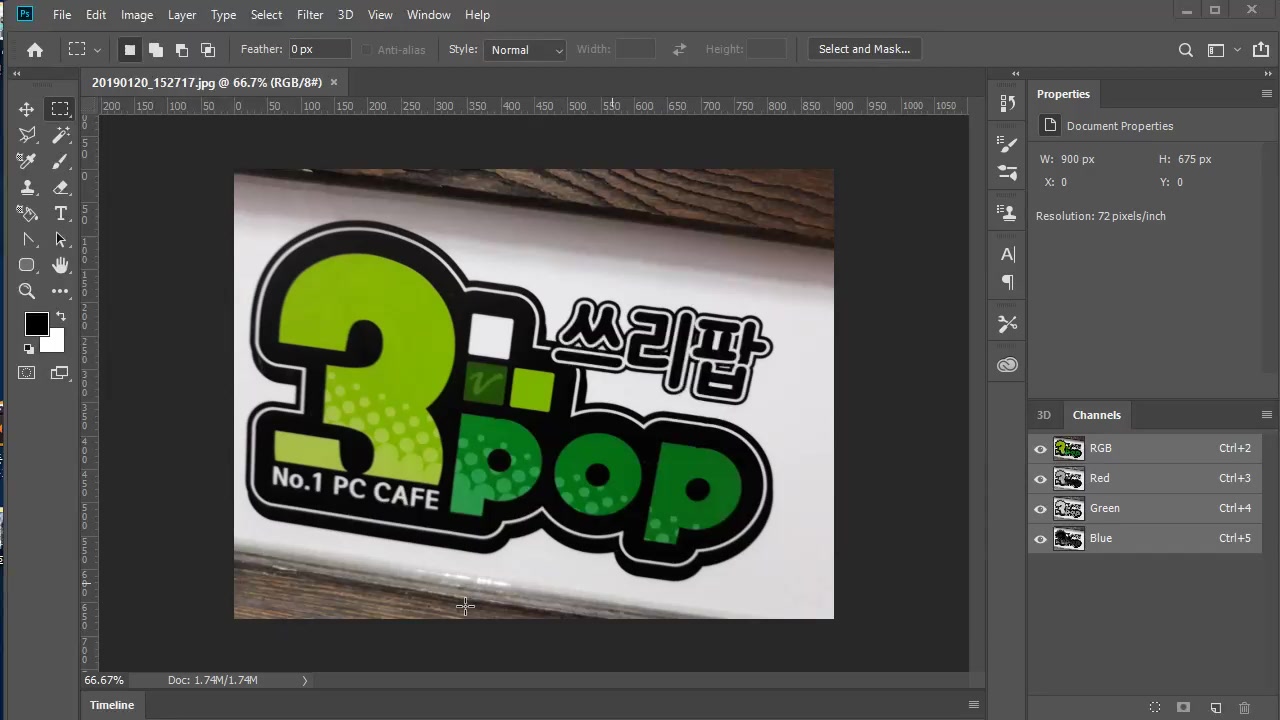1280x720 pixels.
Task: Click the Select and Mask button
Action: coord(864,49)
